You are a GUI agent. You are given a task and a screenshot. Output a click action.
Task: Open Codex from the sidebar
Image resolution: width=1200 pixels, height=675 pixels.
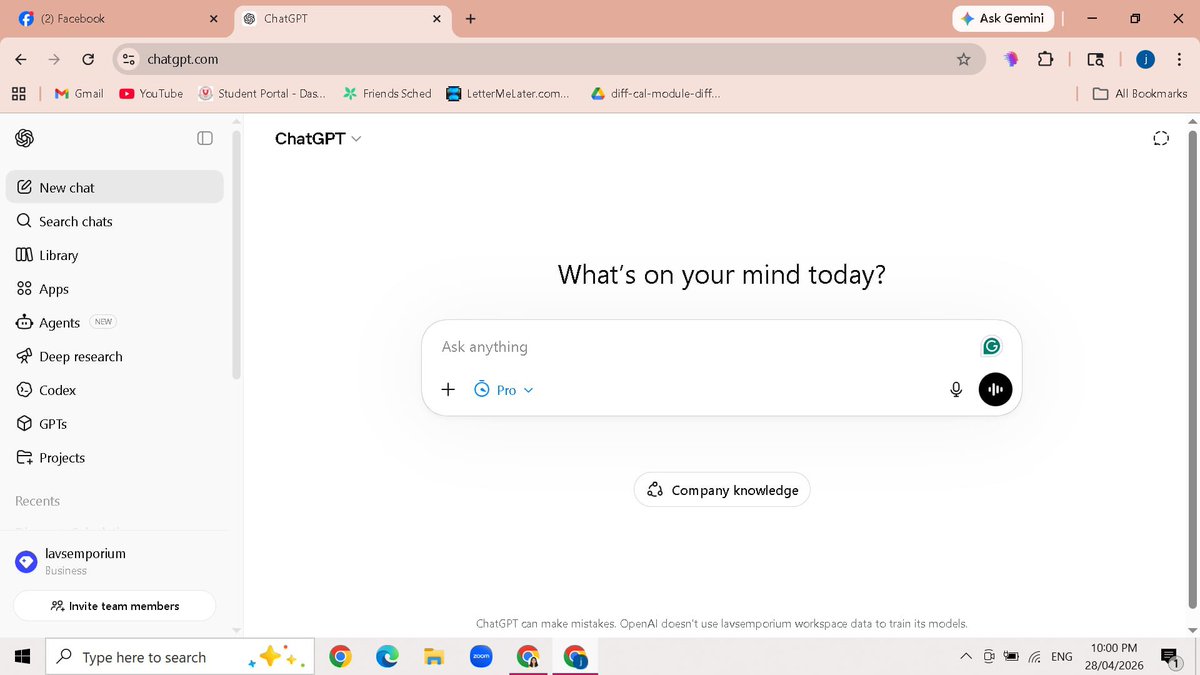click(x=115, y=390)
